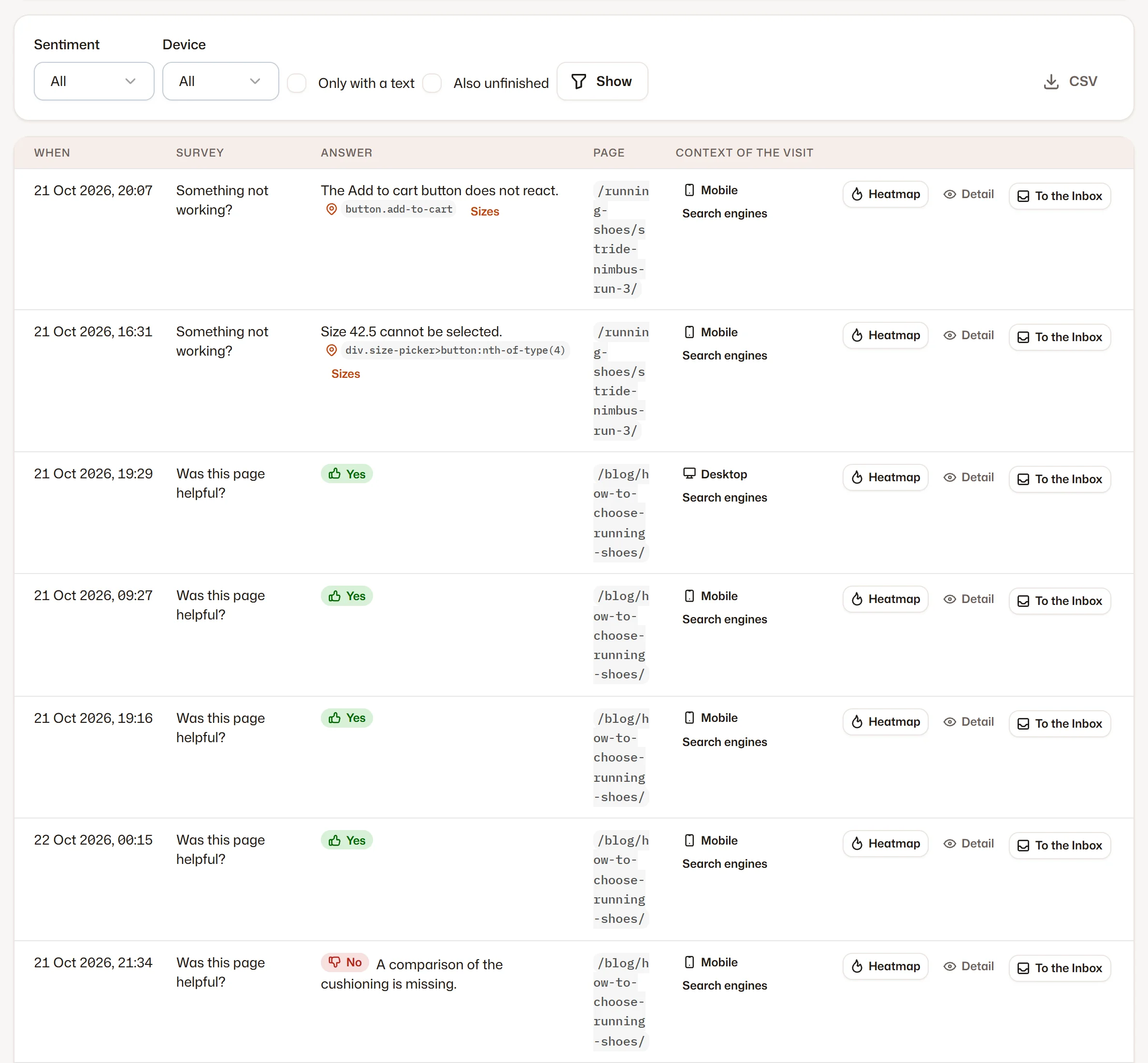Click the SURVEY column header
The height and width of the screenshot is (1063, 1148).
(200, 153)
